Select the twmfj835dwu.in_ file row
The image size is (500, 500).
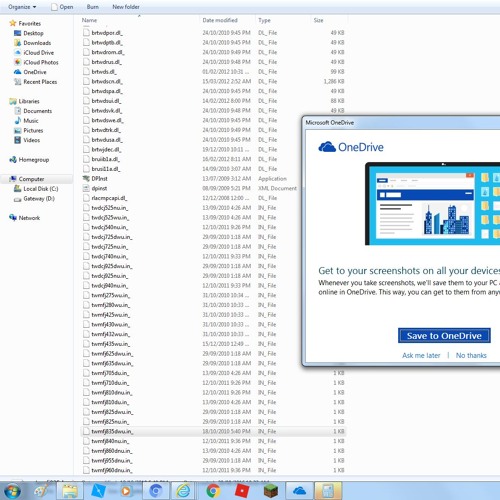coord(213,431)
